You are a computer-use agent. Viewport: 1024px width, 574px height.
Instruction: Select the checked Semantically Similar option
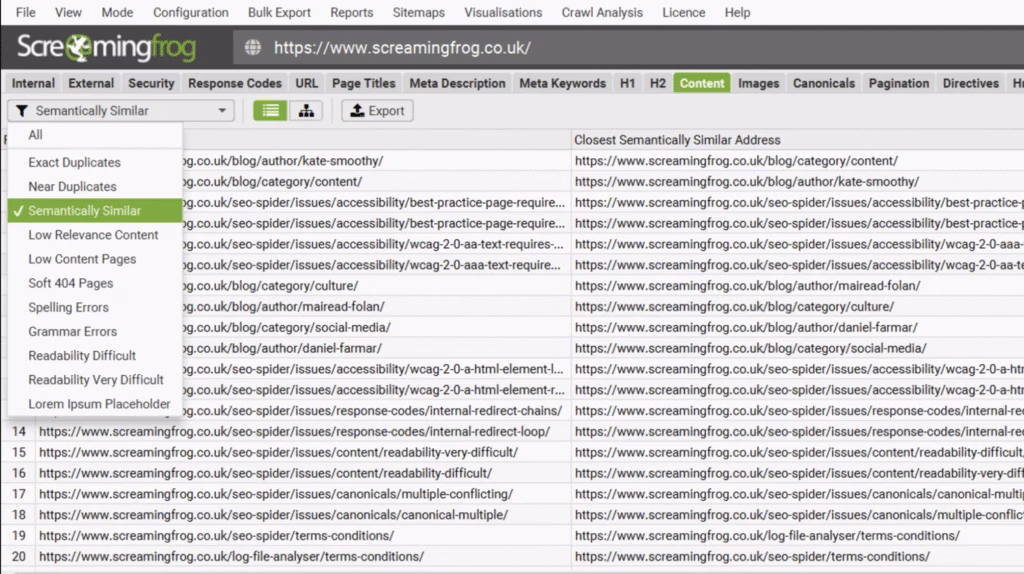pos(84,211)
